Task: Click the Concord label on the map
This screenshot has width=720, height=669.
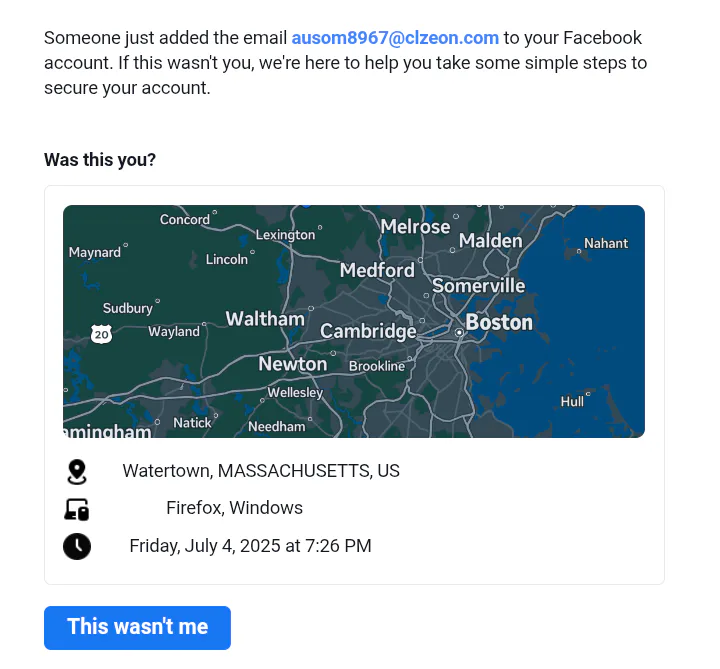Action: point(185,219)
